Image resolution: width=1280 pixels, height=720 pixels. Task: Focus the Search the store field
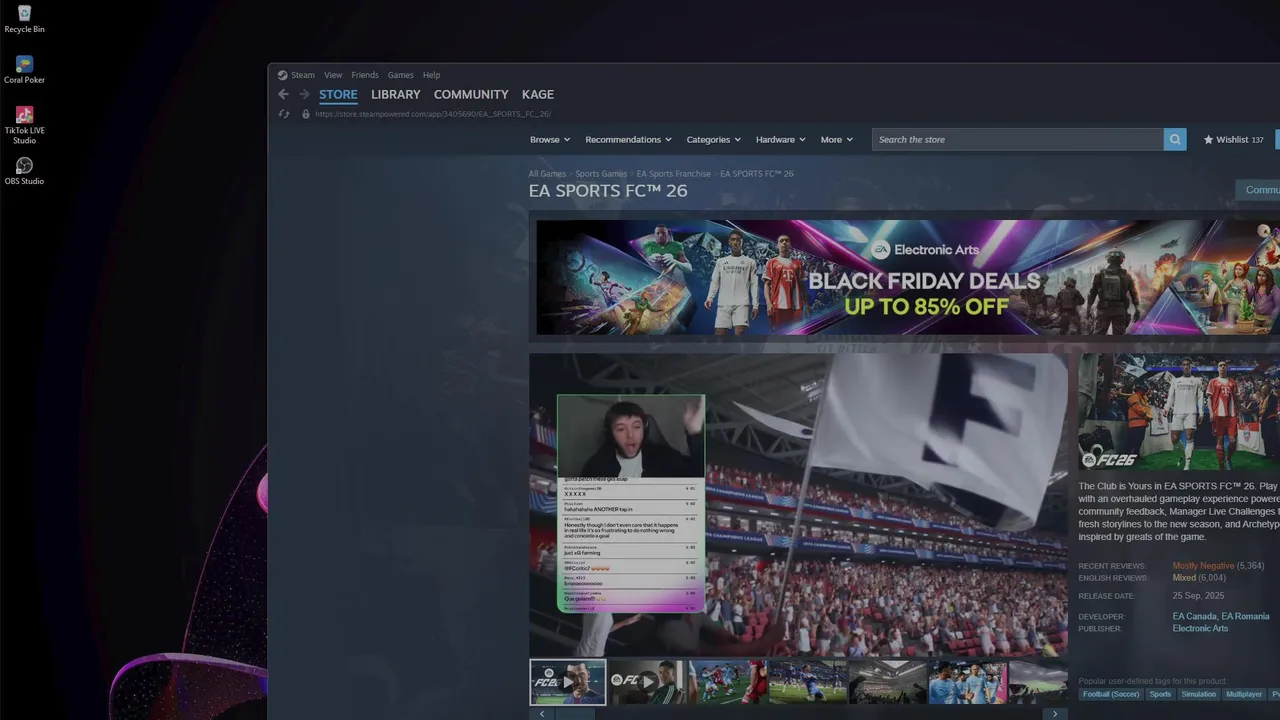(x=1017, y=140)
